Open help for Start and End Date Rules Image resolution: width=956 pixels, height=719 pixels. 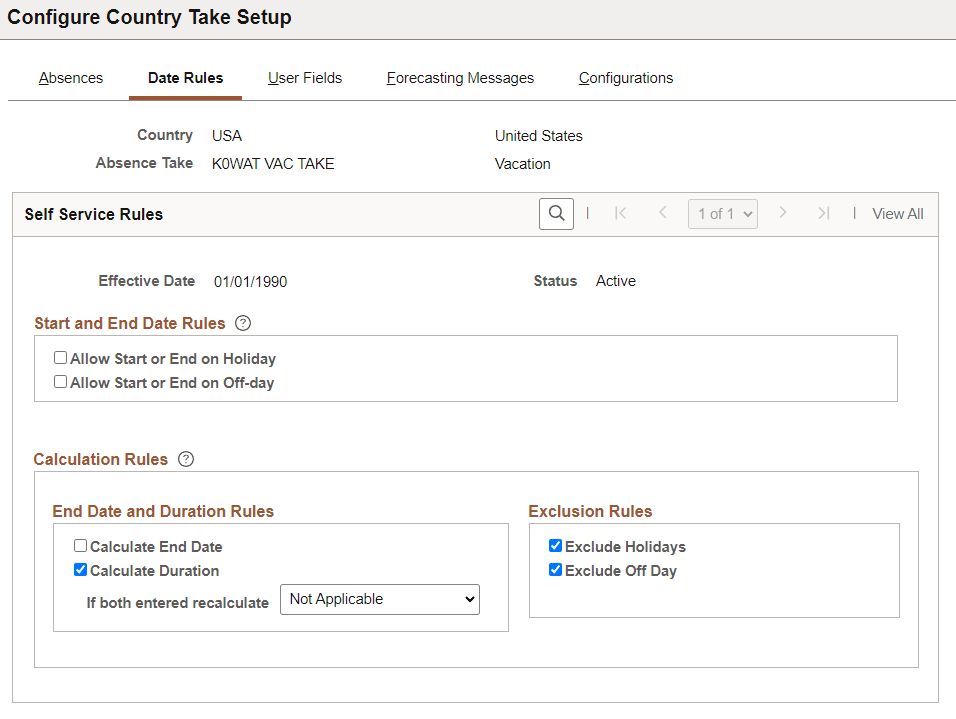(x=243, y=323)
